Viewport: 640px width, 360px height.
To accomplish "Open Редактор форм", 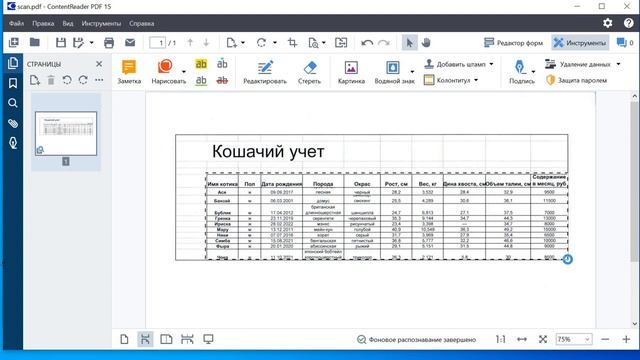I will click(x=513, y=42).
